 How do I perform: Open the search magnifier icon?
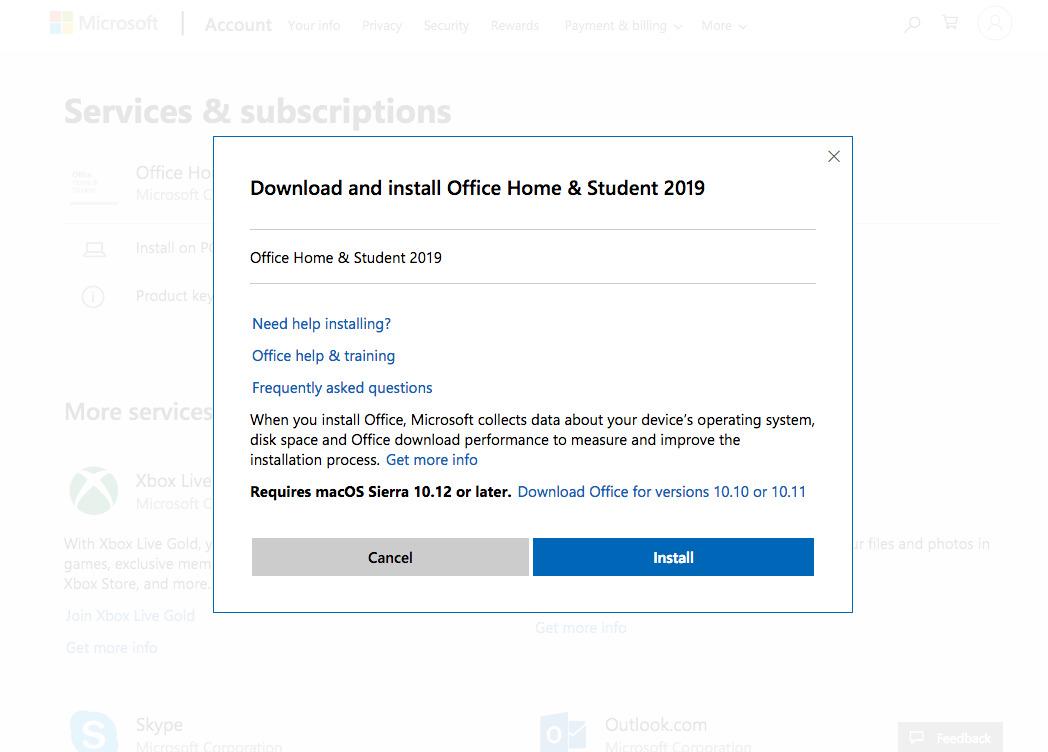pyautogui.click(x=912, y=25)
